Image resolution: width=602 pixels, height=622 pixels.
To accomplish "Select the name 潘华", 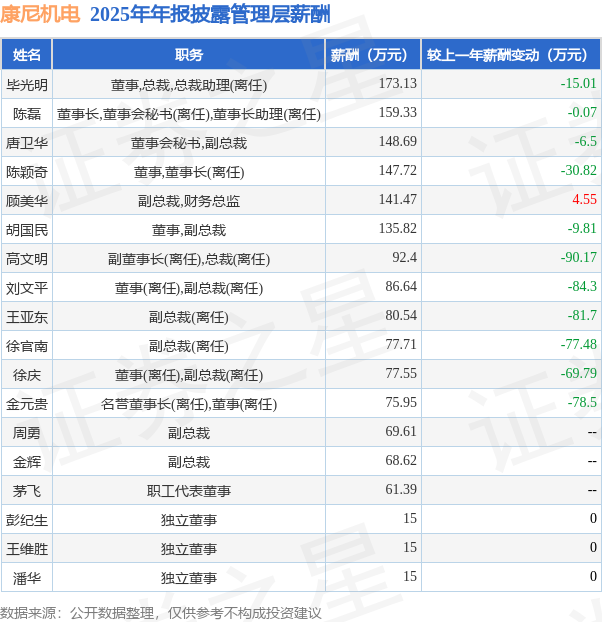I will (x=27, y=578).
